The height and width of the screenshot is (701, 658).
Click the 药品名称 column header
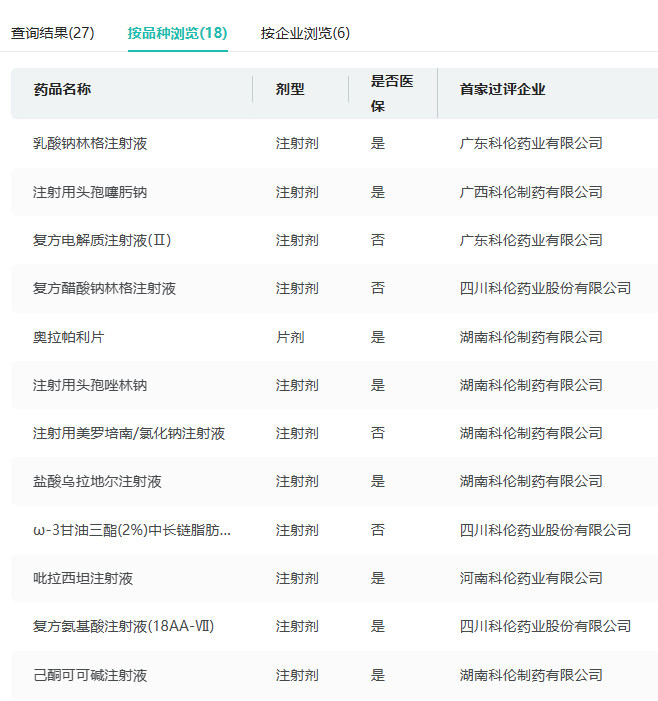[x=62, y=89]
